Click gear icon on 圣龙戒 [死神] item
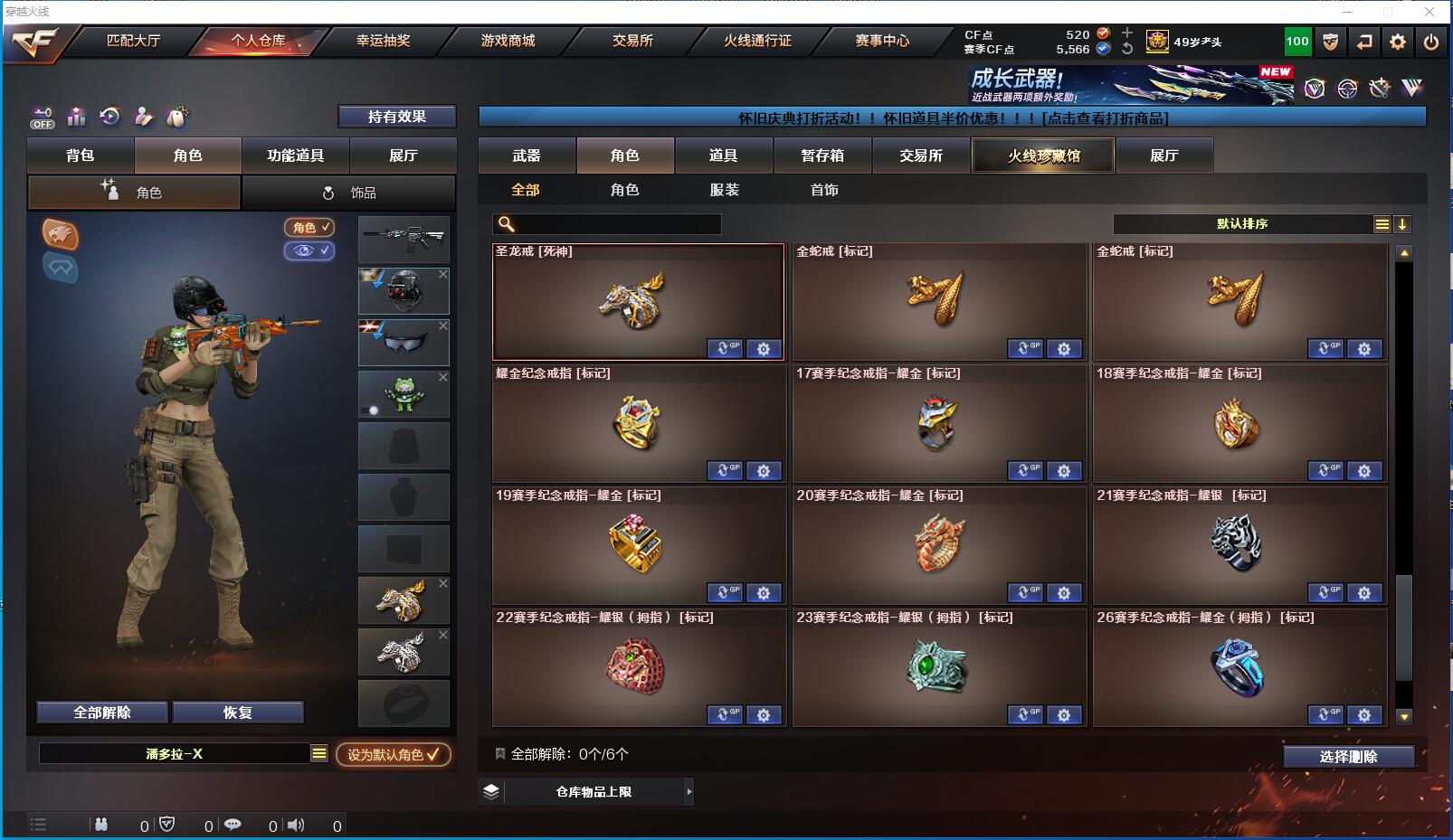The height and width of the screenshot is (840, 1453). 764,349
